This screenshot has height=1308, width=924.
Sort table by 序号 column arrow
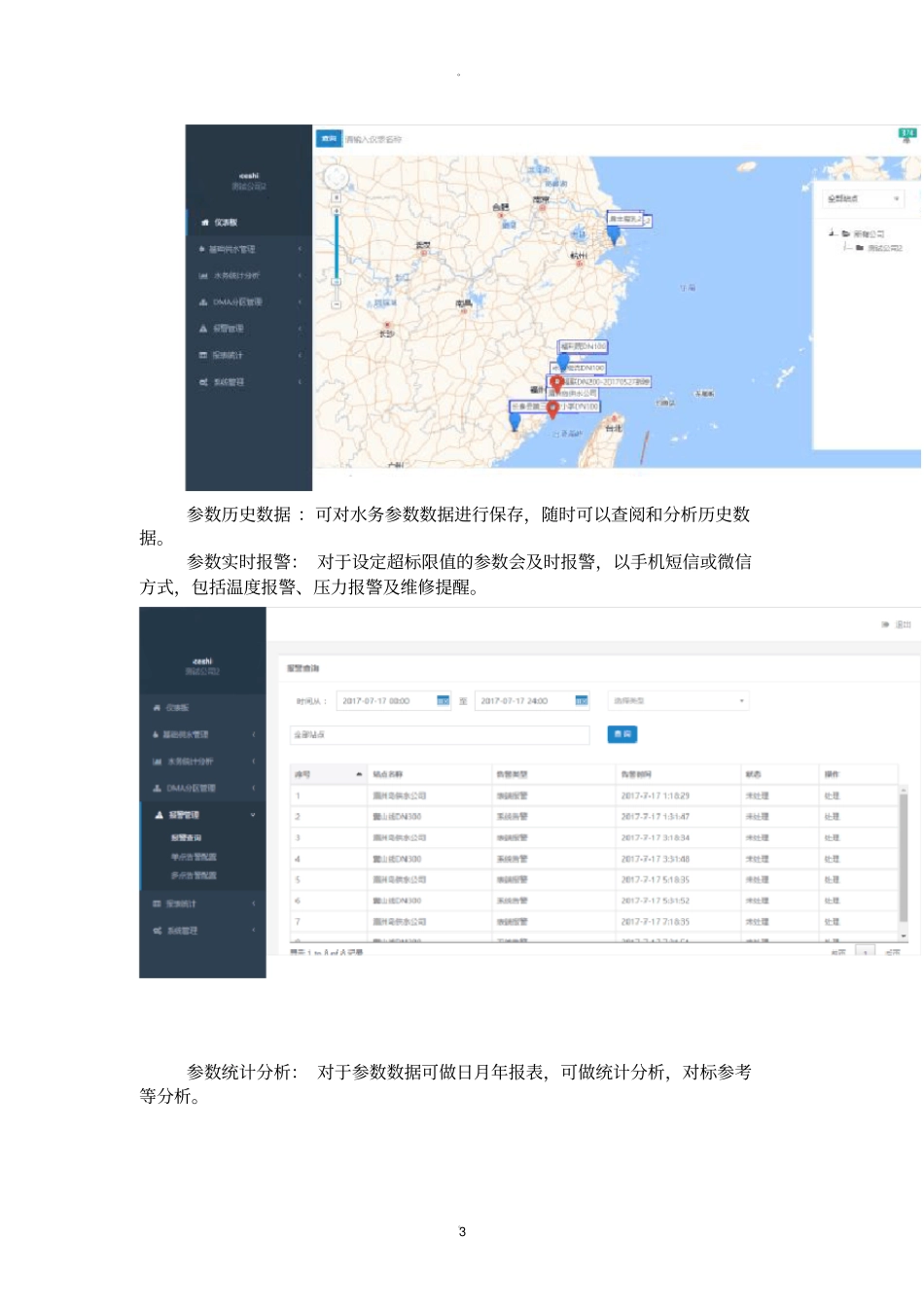click(x=359, y=775)
